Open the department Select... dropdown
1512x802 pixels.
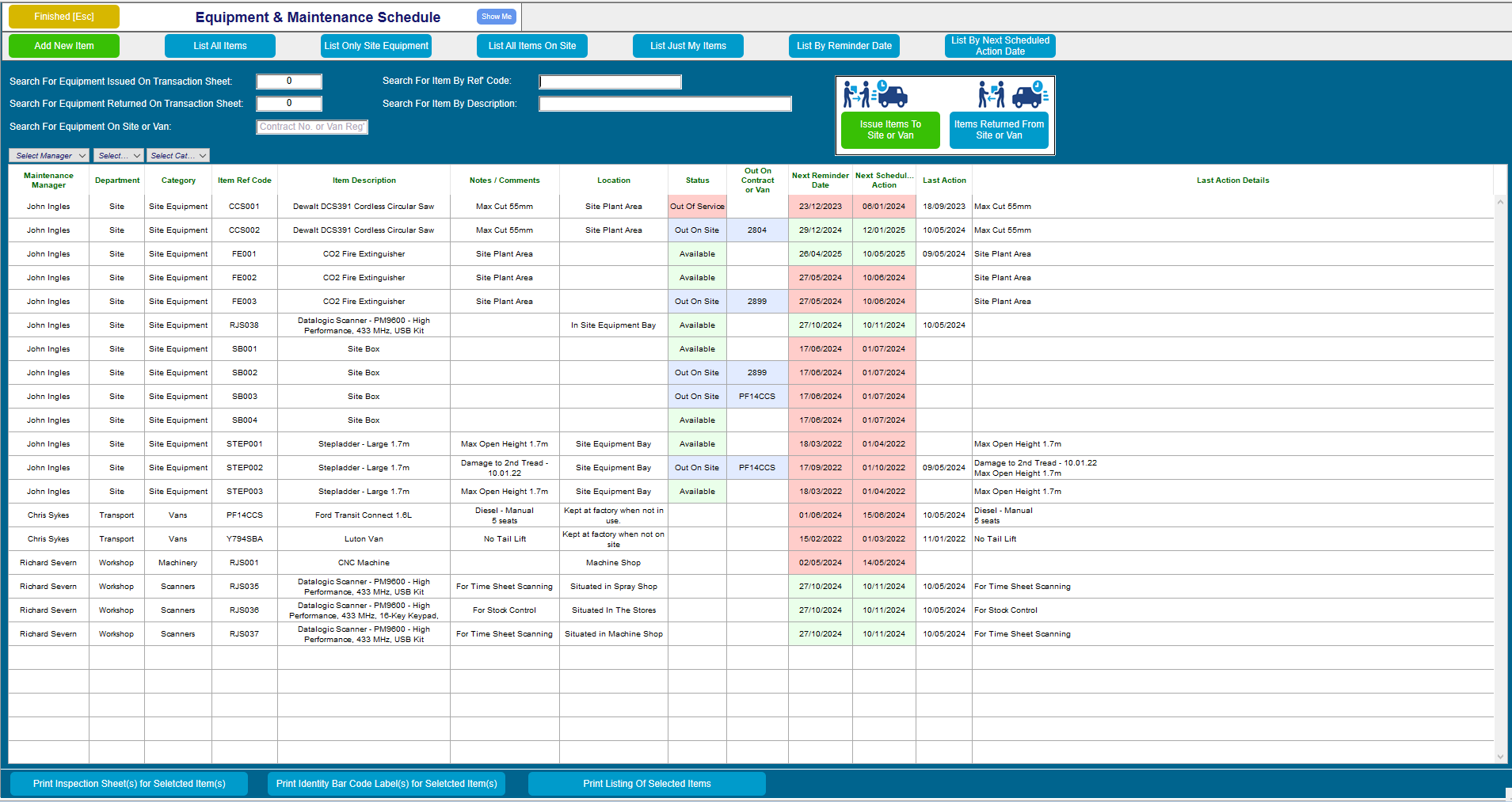118,155
